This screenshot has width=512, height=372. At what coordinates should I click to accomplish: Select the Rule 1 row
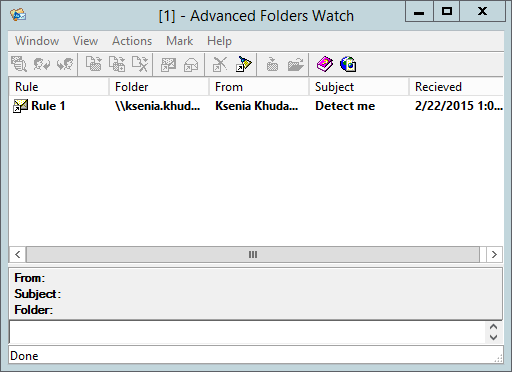(256, 106)
